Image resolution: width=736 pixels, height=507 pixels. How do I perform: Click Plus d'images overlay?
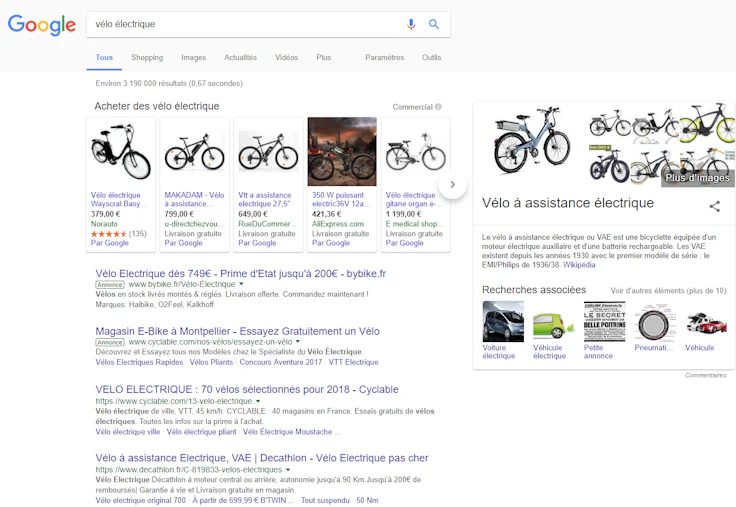pyautogui.click(x=698, y=178)
